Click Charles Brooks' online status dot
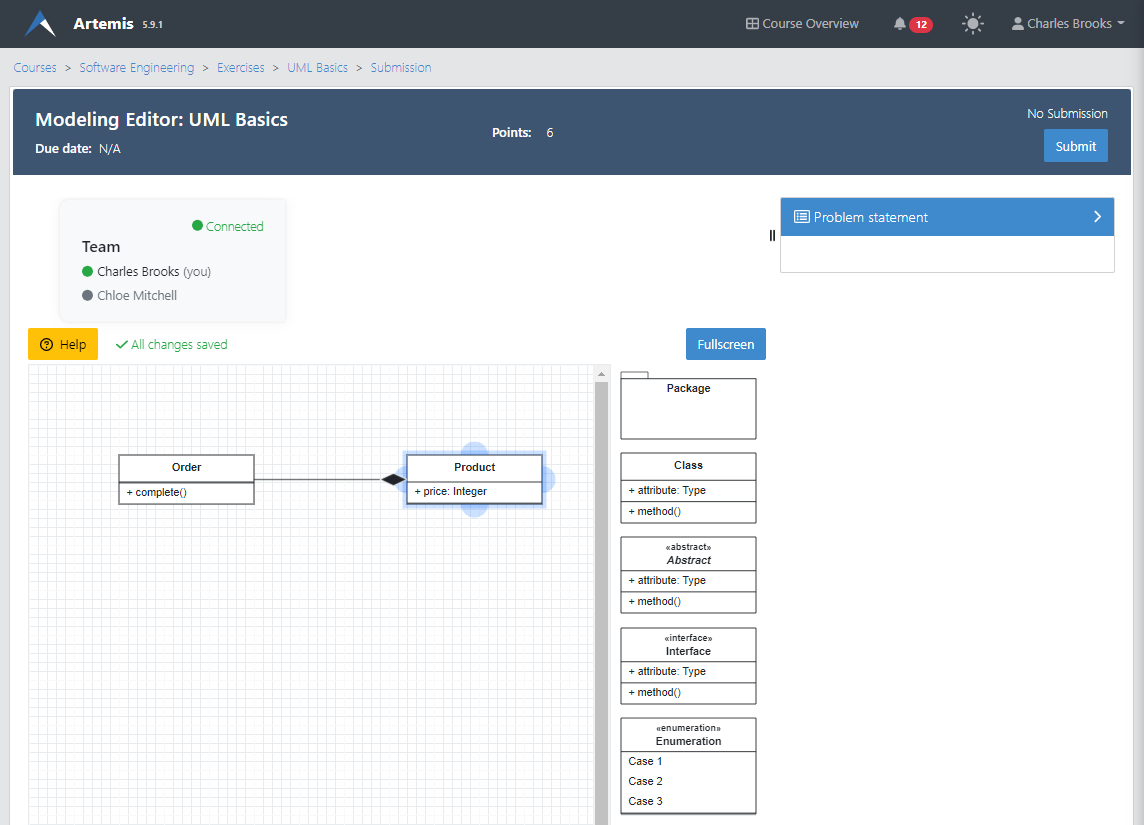Image resolution: width=1144 pixels, height=825 pixels. 90,271
